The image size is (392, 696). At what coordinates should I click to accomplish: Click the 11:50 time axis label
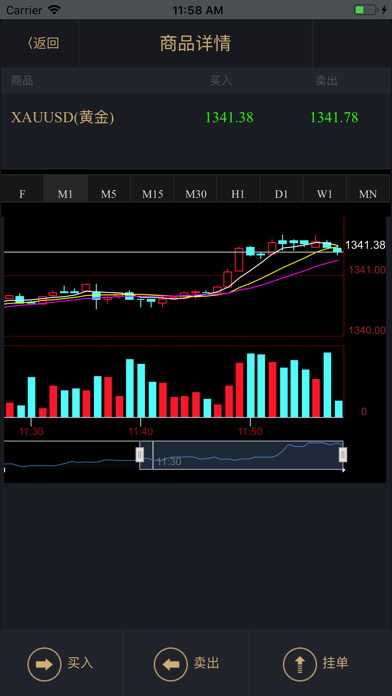[x=250, y=431]
